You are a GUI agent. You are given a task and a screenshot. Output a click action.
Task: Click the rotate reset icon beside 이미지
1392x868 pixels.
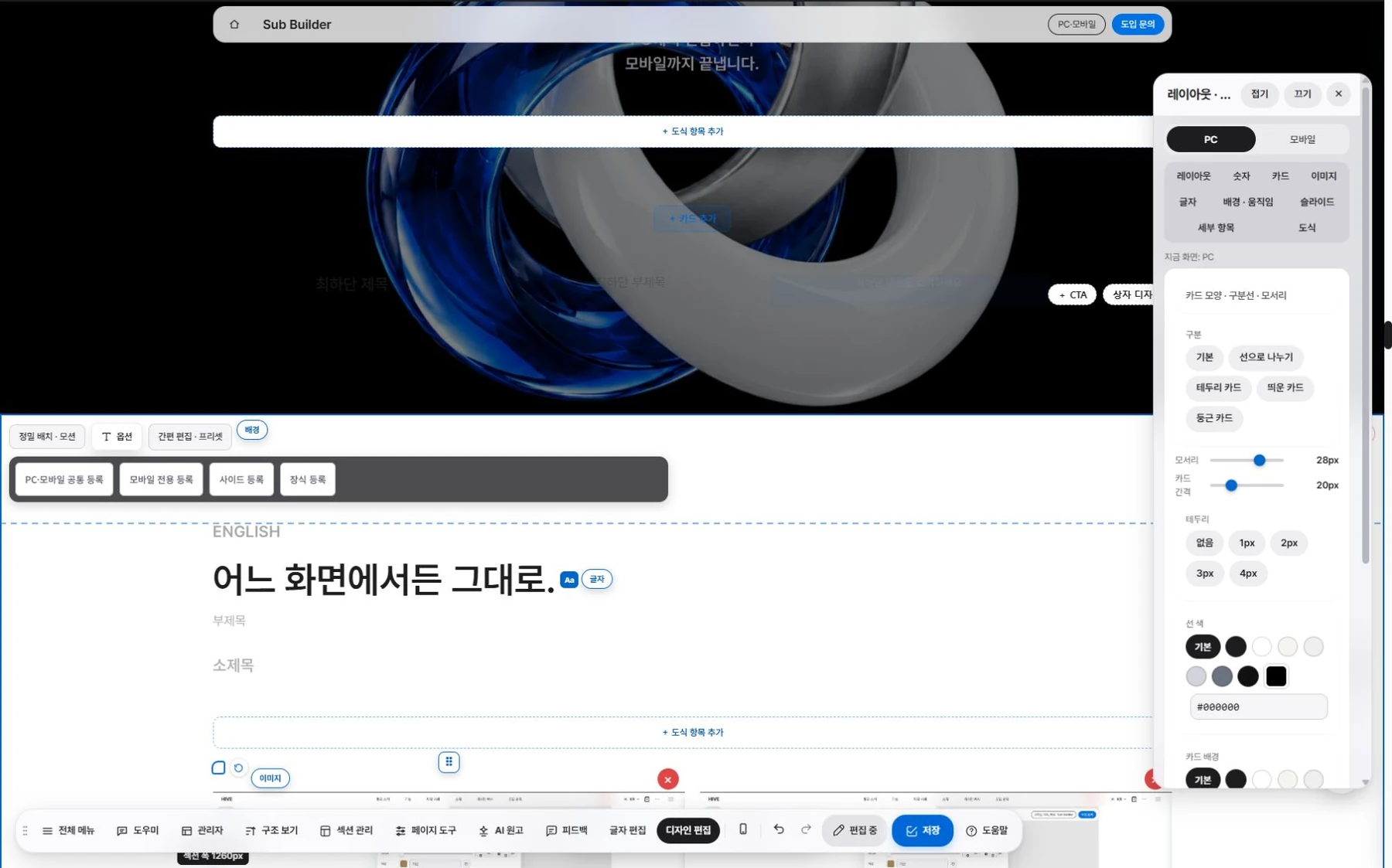click(238, 768)
